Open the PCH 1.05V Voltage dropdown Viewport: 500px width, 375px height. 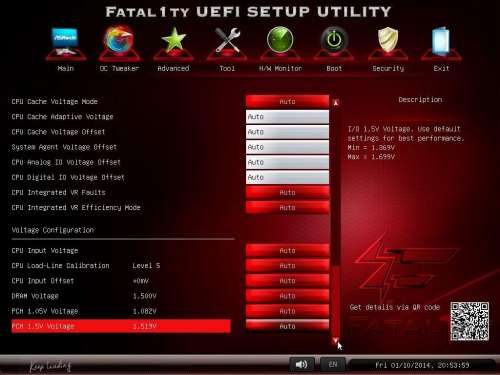tap(287, 311)
